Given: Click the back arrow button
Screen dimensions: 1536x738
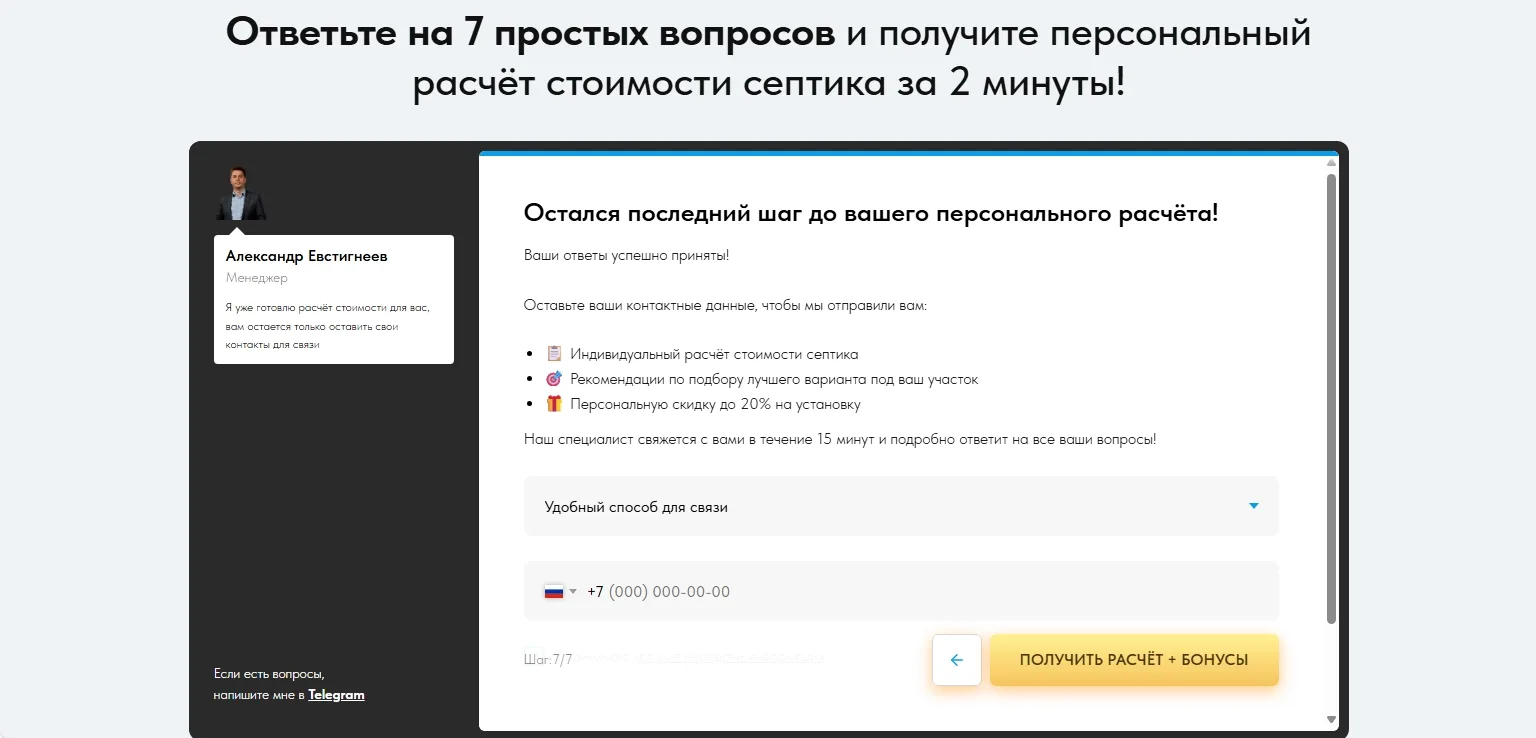Looking at the screenshot, I should [x=957, y=660].
